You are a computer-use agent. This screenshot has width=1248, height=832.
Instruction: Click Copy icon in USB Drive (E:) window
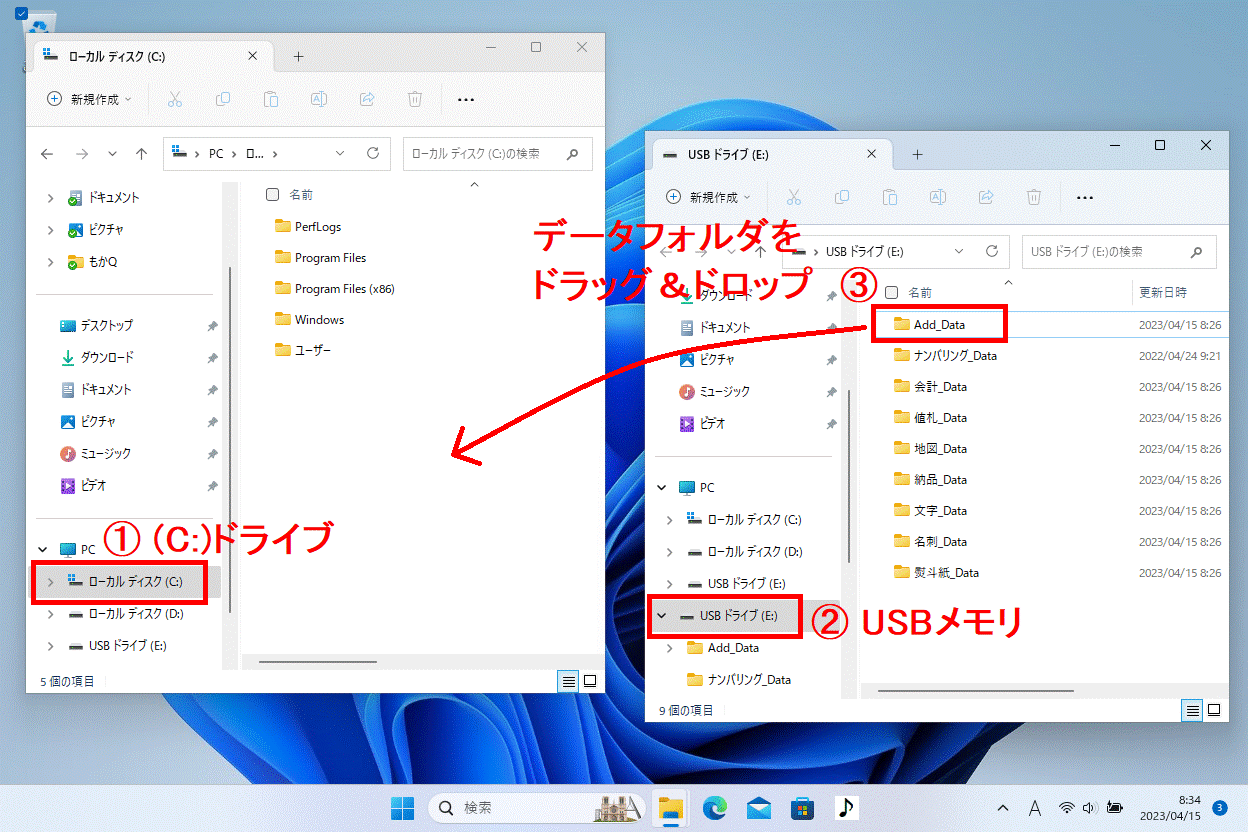click(x=842, y=197)
